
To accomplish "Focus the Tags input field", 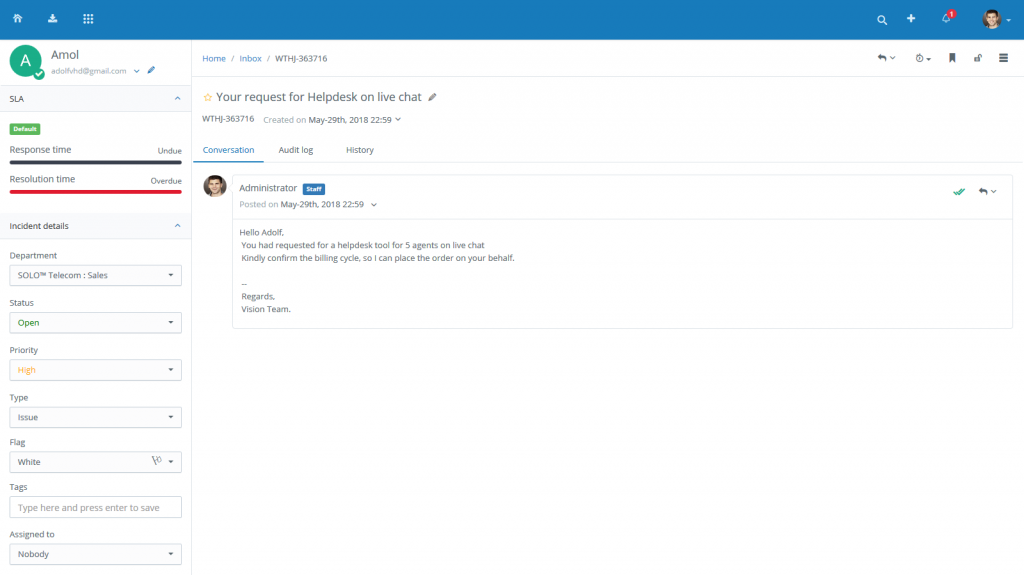I will (x=95, y=508).
